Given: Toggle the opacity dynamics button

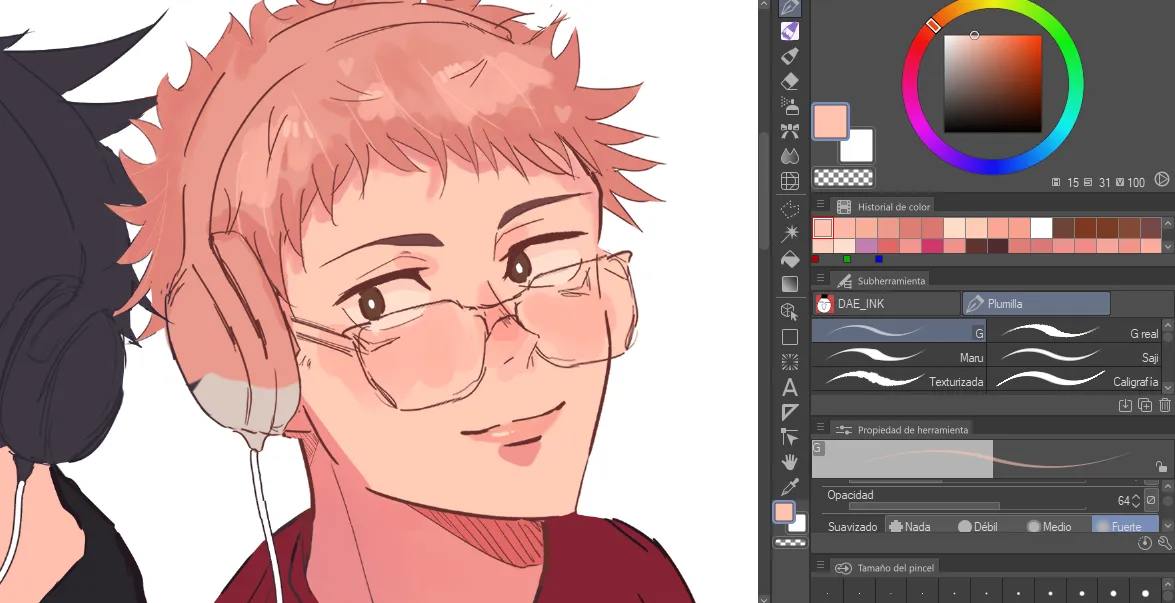Looking at the screenshot, I should click(1151, 500).
